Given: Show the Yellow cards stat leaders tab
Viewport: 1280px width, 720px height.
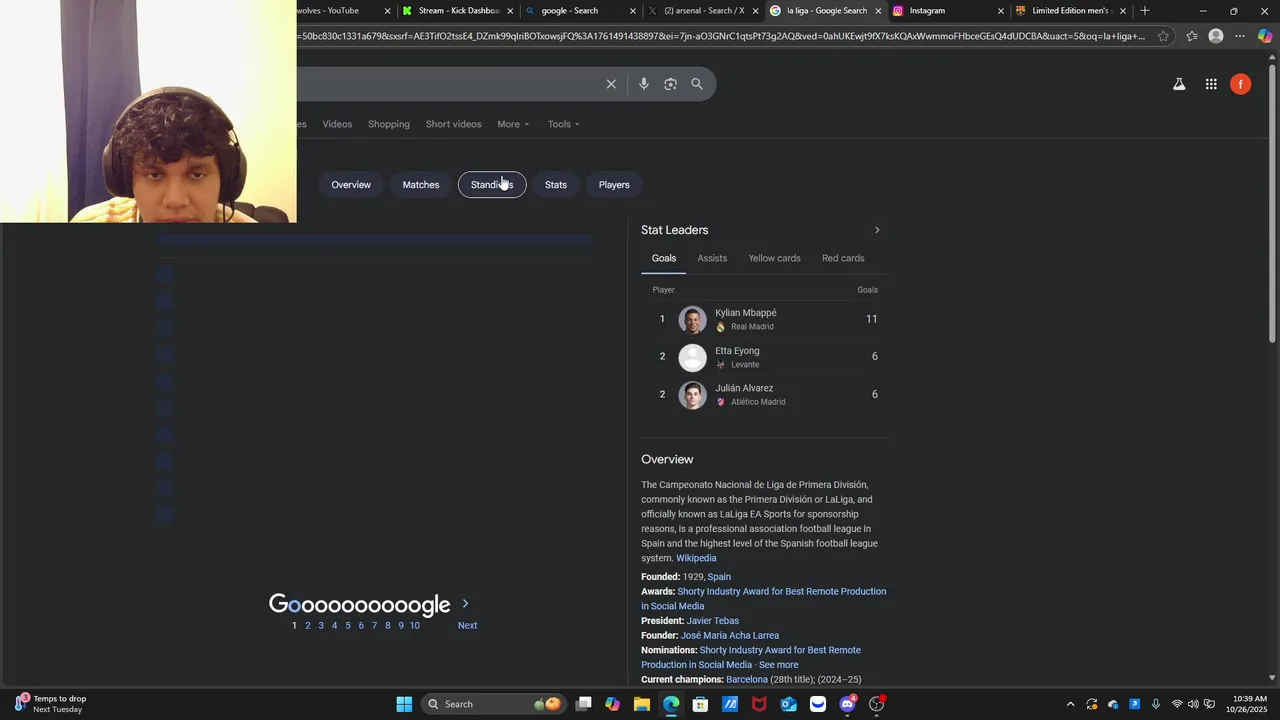Looking at the screenshot, I should click(x=774, y=258).
